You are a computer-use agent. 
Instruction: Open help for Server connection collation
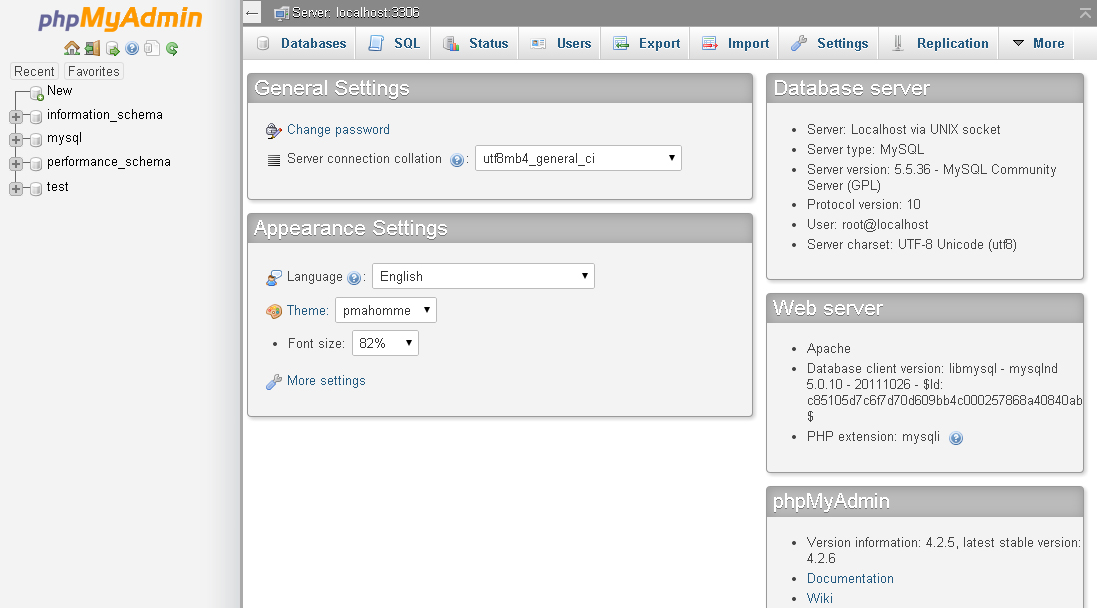pos(457,160)
